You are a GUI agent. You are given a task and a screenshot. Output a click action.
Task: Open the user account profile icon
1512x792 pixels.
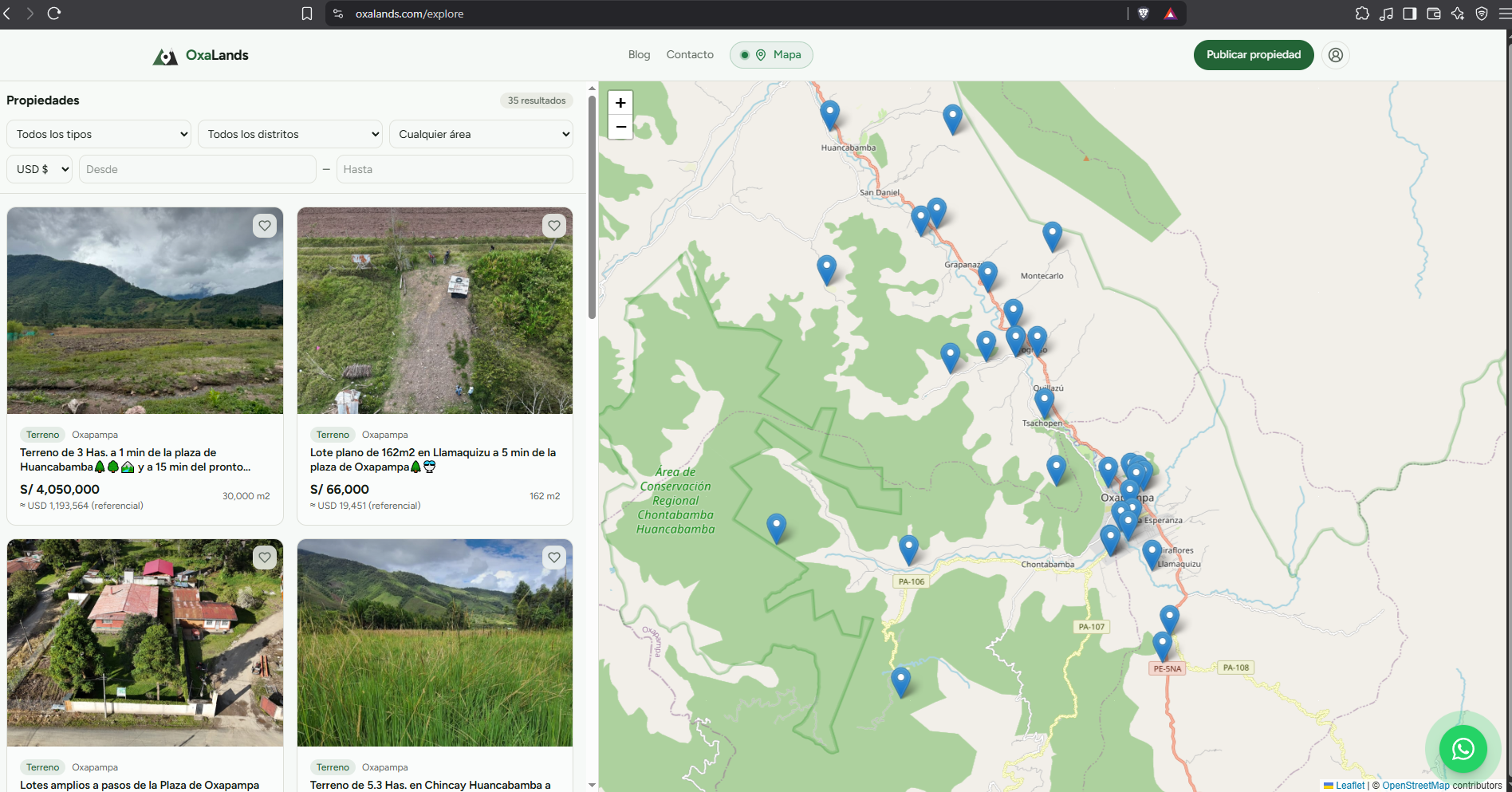(x=1336, y=55)
